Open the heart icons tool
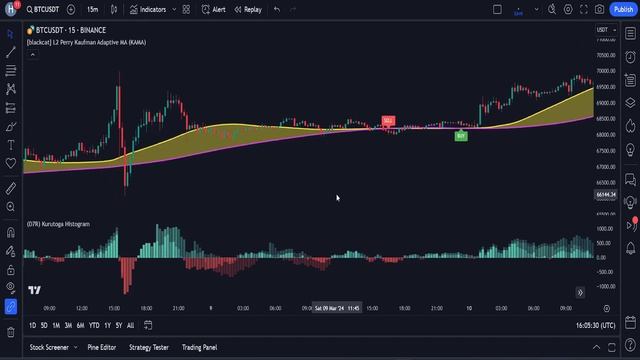 pos(11,163)
